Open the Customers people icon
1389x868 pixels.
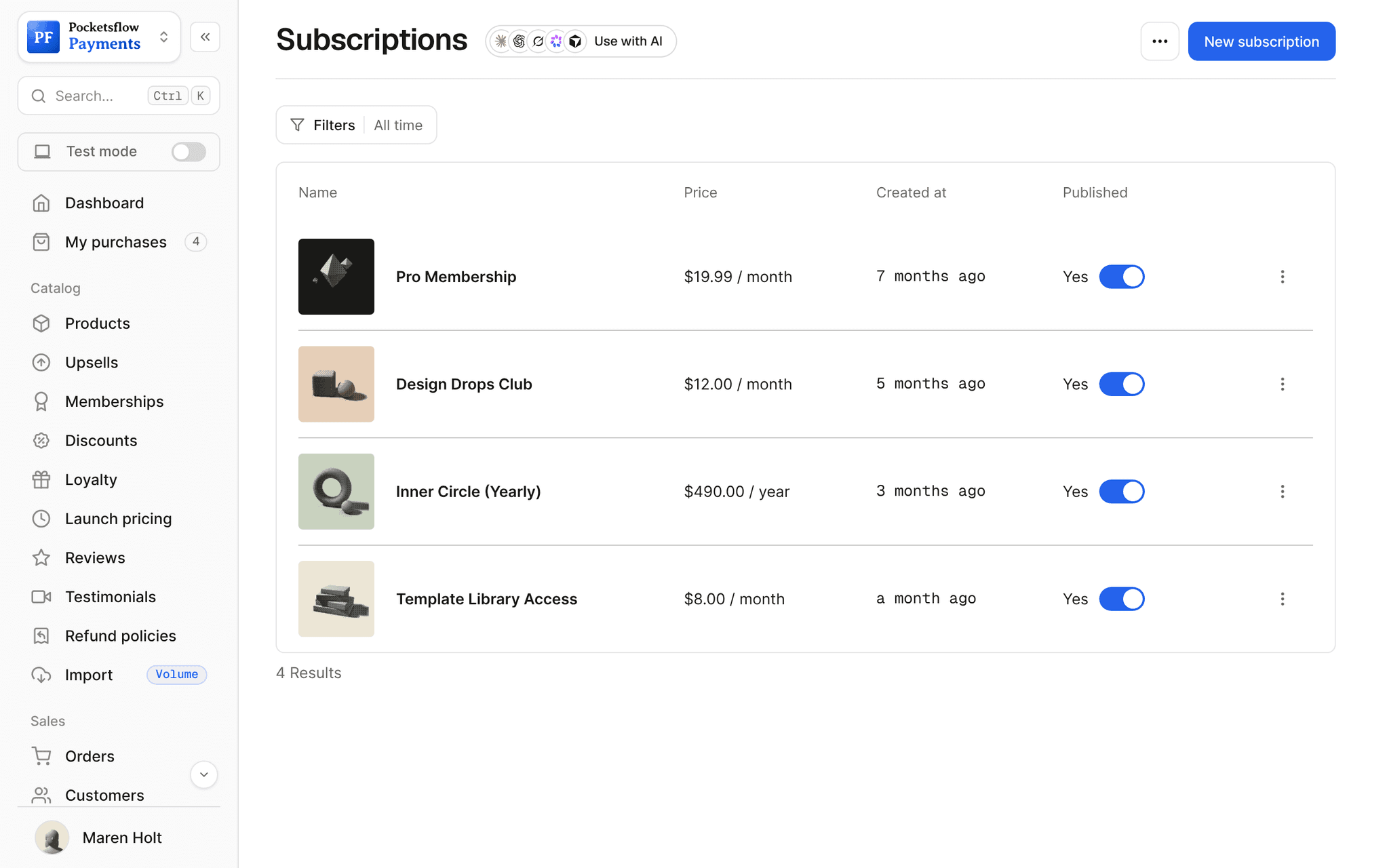point(41,795)
